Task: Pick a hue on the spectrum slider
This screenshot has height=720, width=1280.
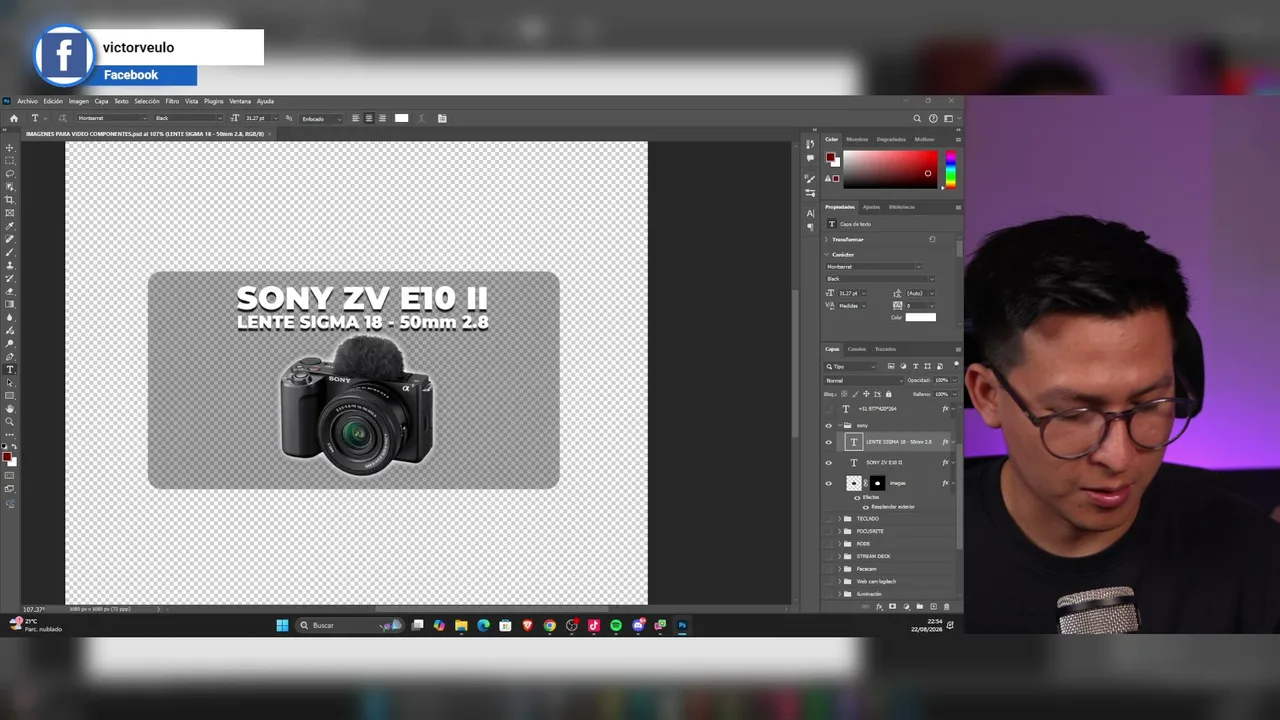Action: 950,170
